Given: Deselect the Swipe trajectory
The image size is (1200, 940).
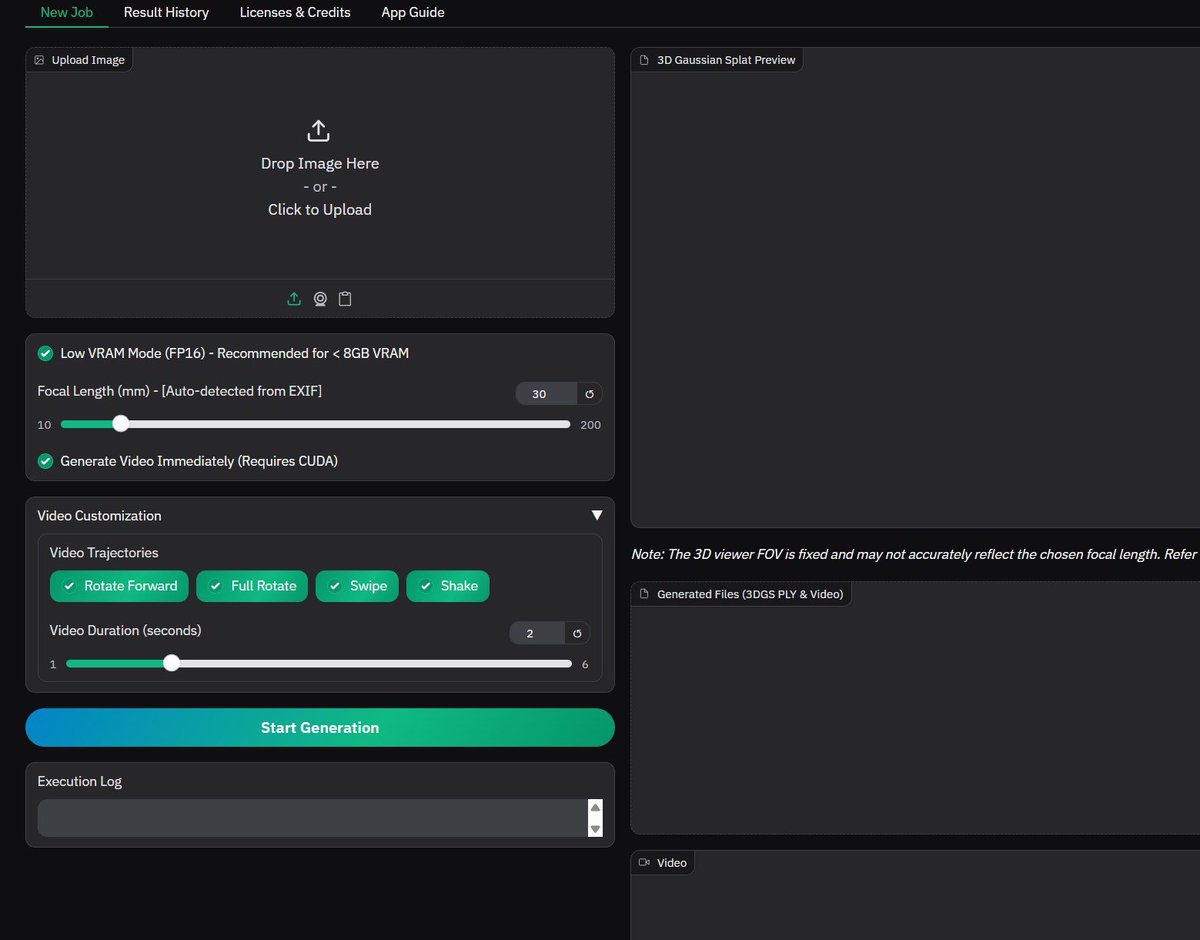Looking at the screenshot, I should point(357,586).
